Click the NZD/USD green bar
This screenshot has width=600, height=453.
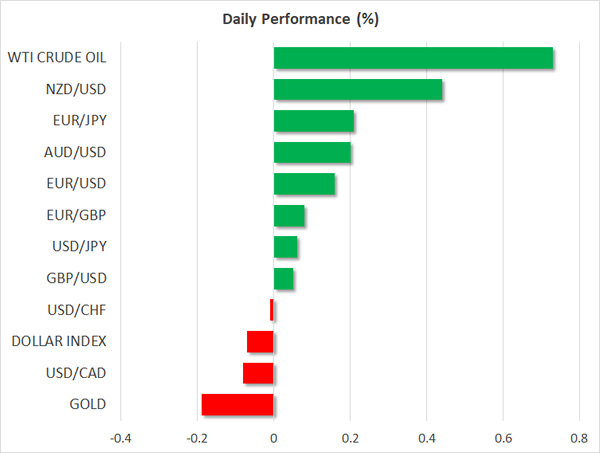[x=358, y=90]
